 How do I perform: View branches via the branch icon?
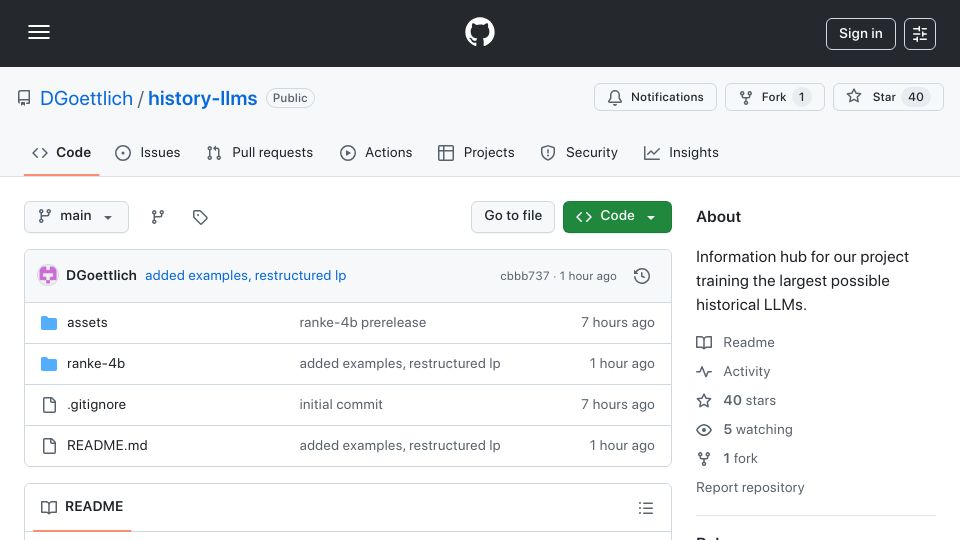(158, 217)
